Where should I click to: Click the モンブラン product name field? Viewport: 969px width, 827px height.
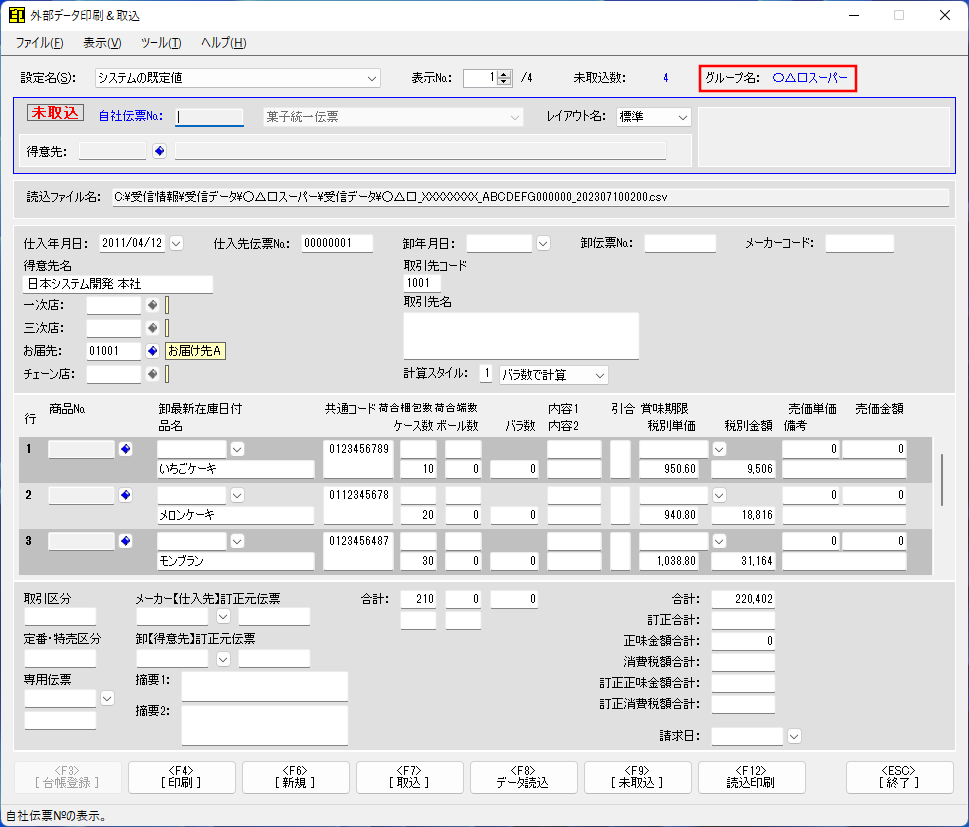235,561
